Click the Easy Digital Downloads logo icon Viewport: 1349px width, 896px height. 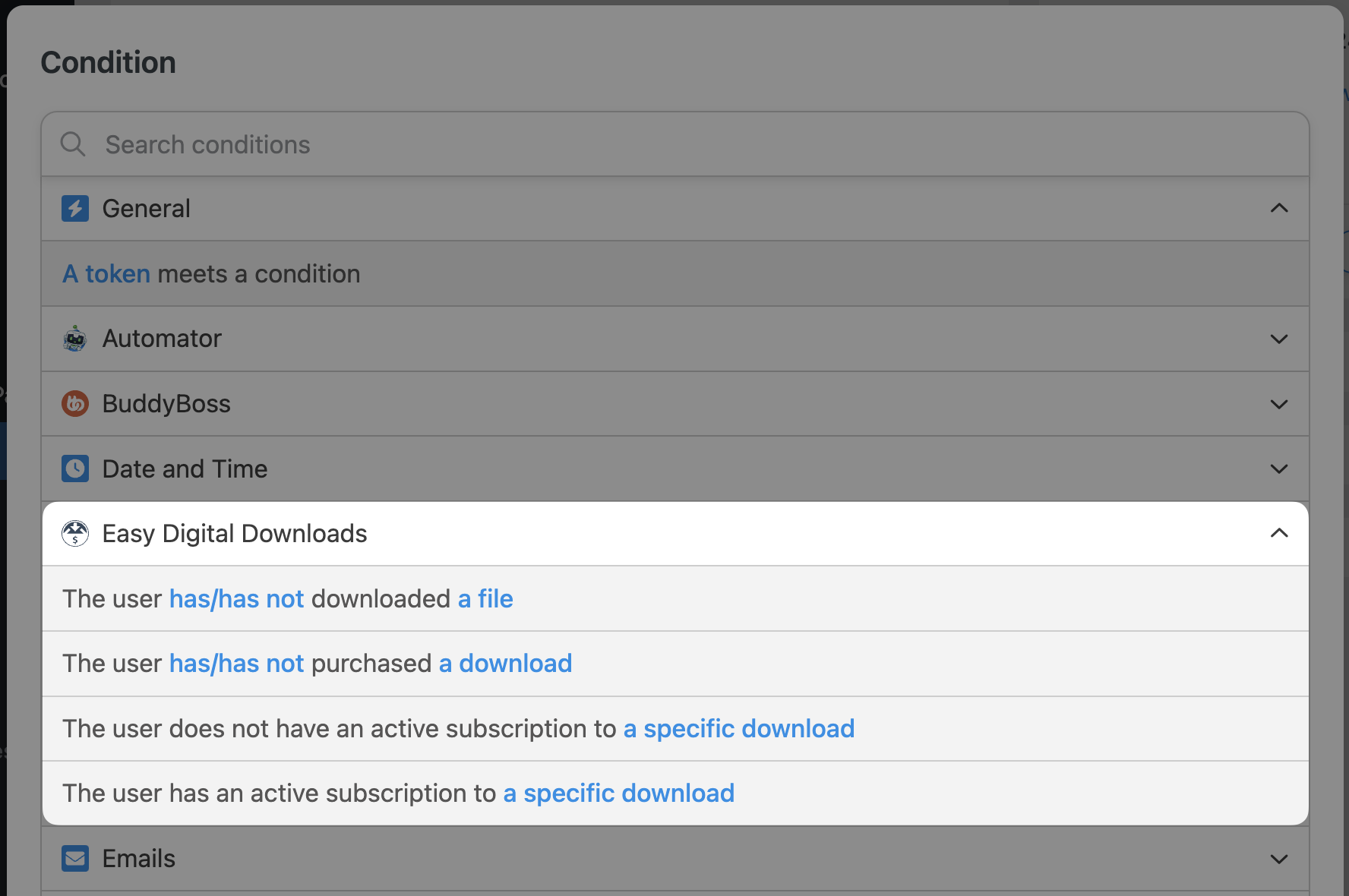75,534
